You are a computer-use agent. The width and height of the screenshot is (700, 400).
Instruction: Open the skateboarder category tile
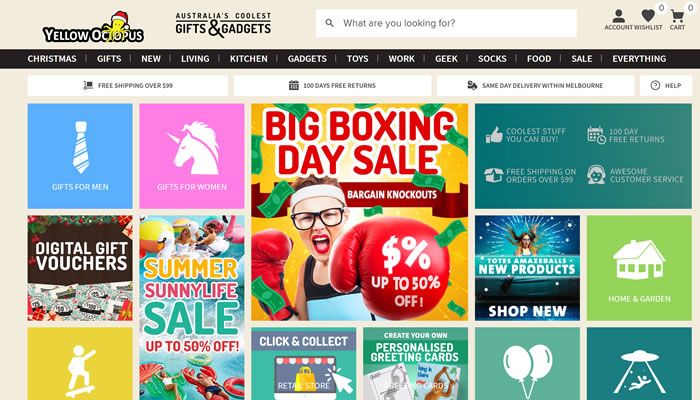pyautogui.click(x=80, y=364)
